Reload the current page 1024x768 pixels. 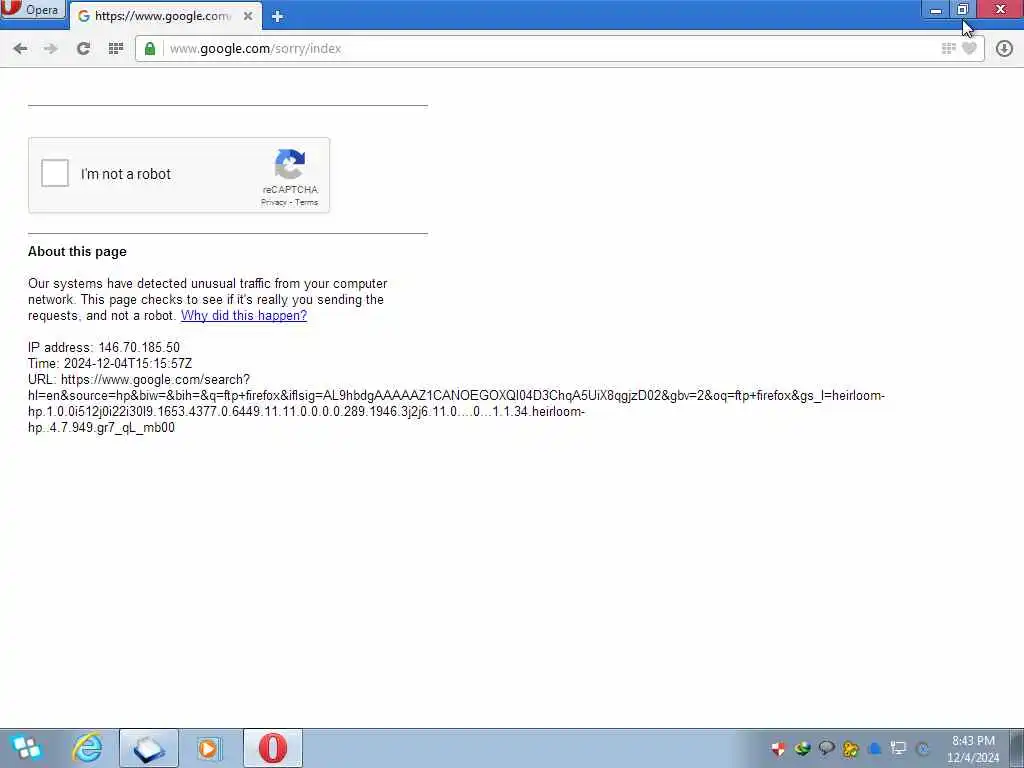(83, 48)
